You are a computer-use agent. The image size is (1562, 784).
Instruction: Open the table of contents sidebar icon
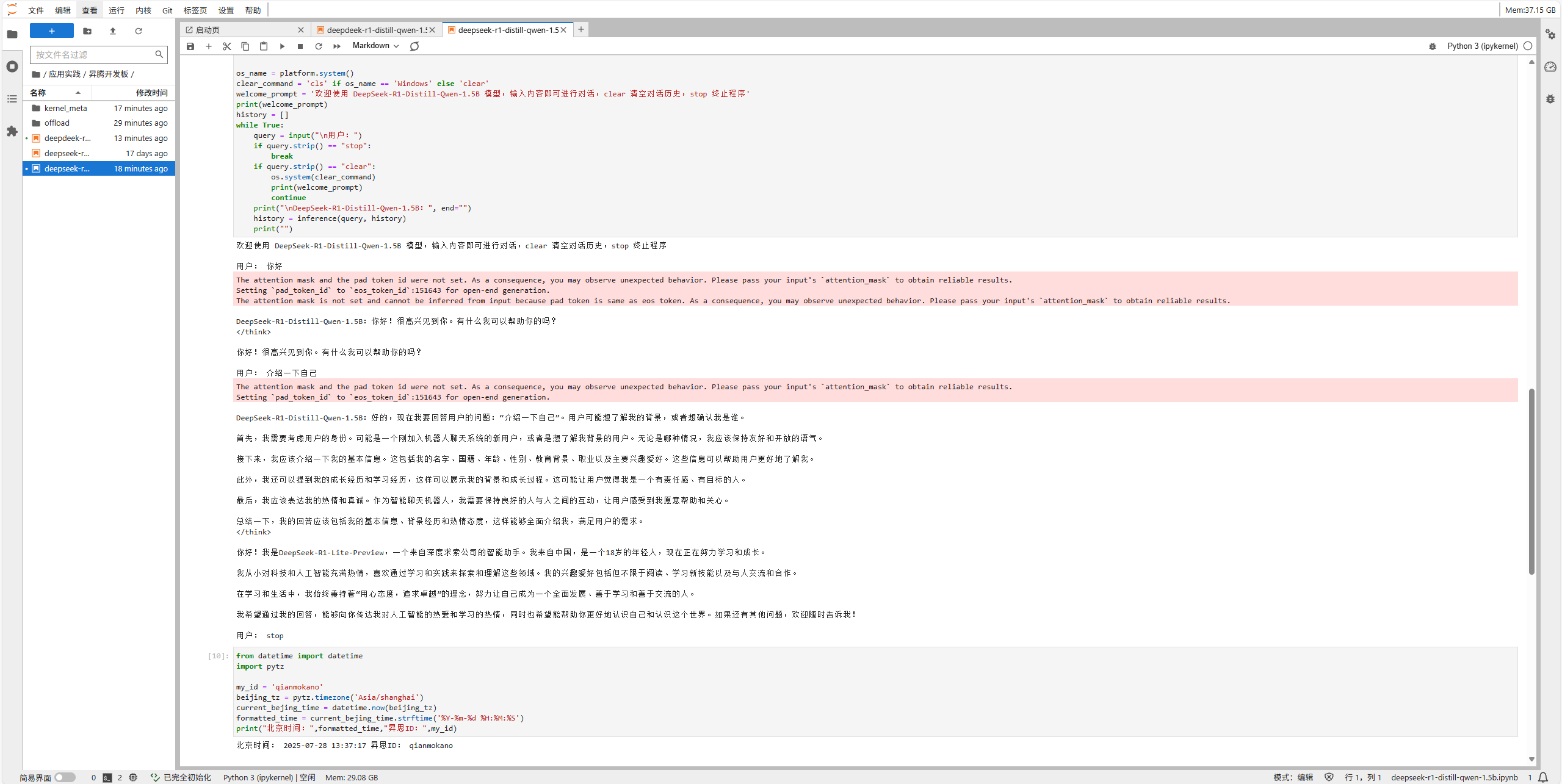[12, 99]
